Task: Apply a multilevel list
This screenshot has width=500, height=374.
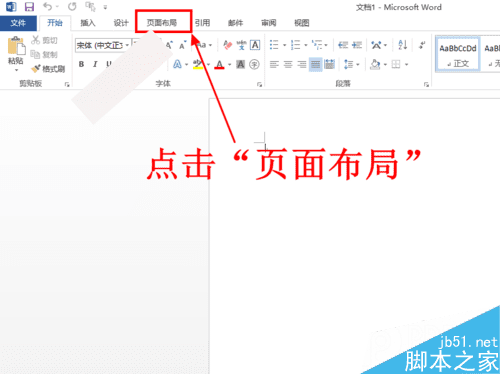Action: (x=317, y=45)
